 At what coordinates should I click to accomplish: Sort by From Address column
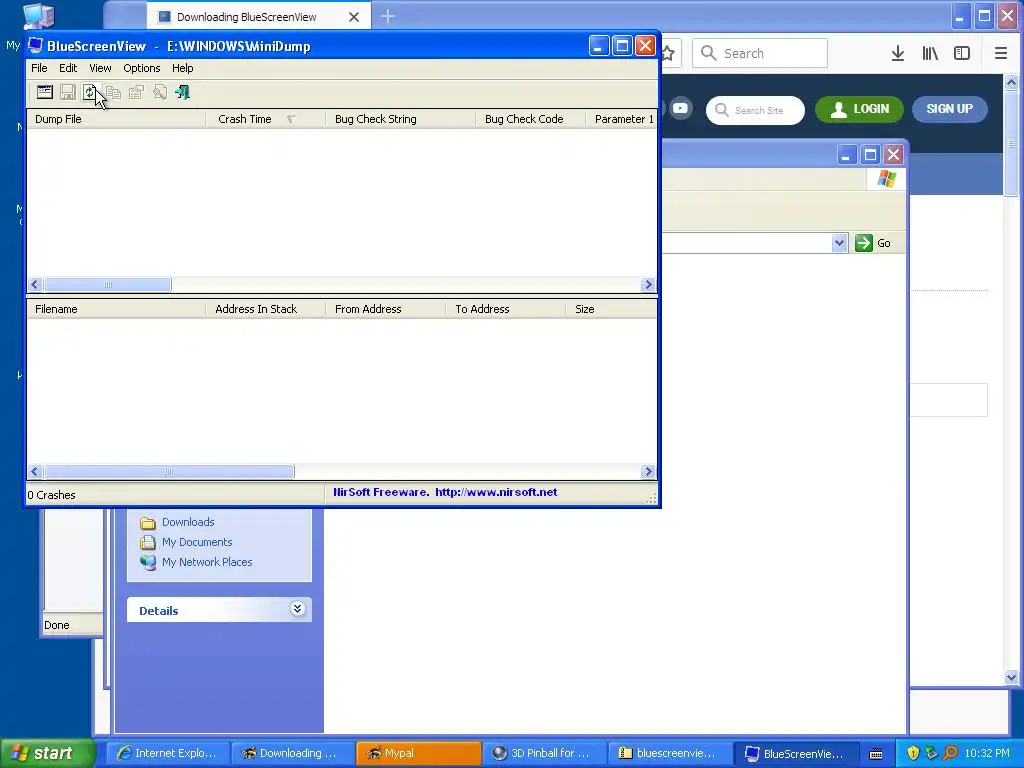(x=385, y=309)
